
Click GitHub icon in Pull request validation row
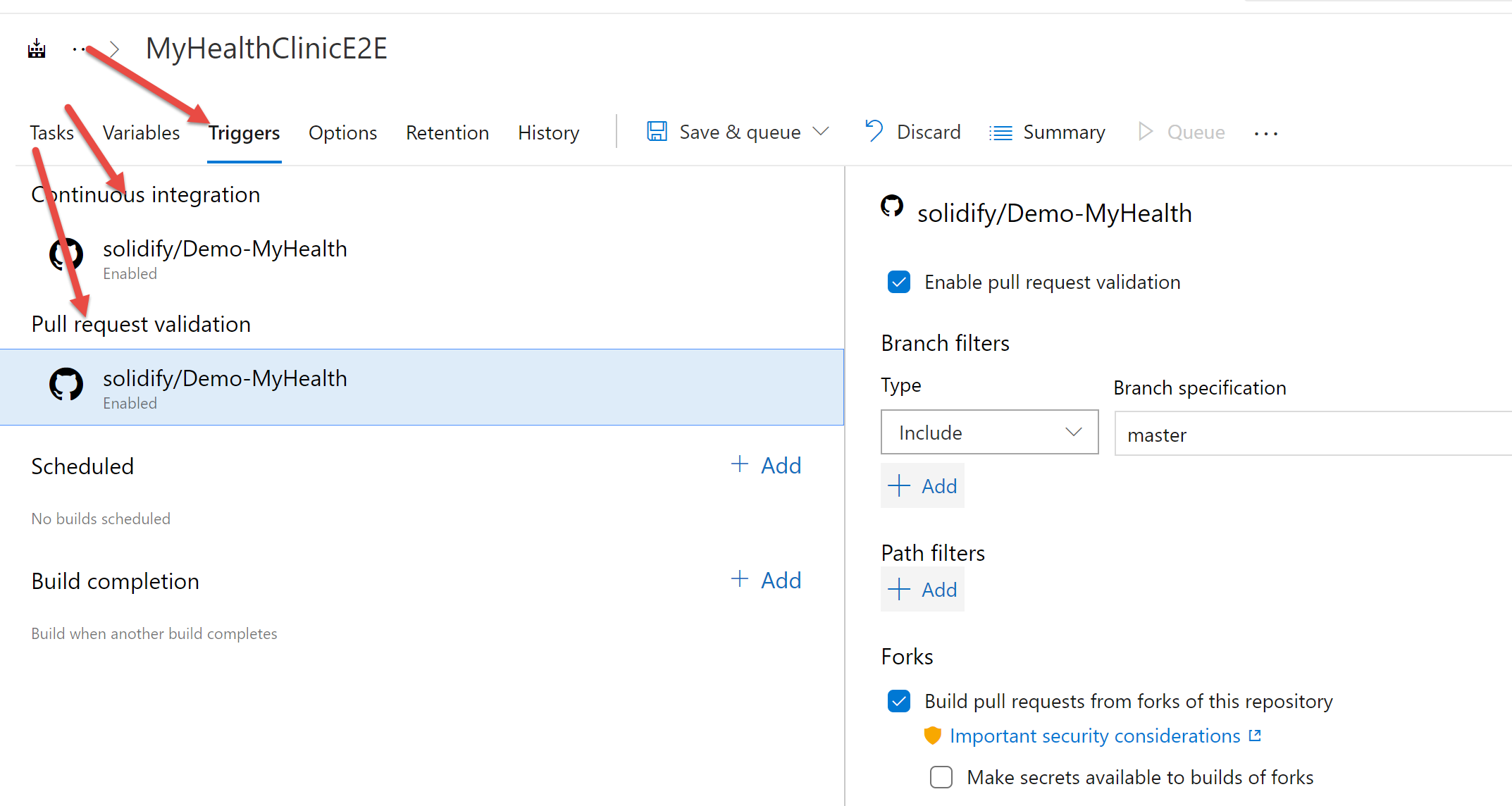tap(66, 384)
